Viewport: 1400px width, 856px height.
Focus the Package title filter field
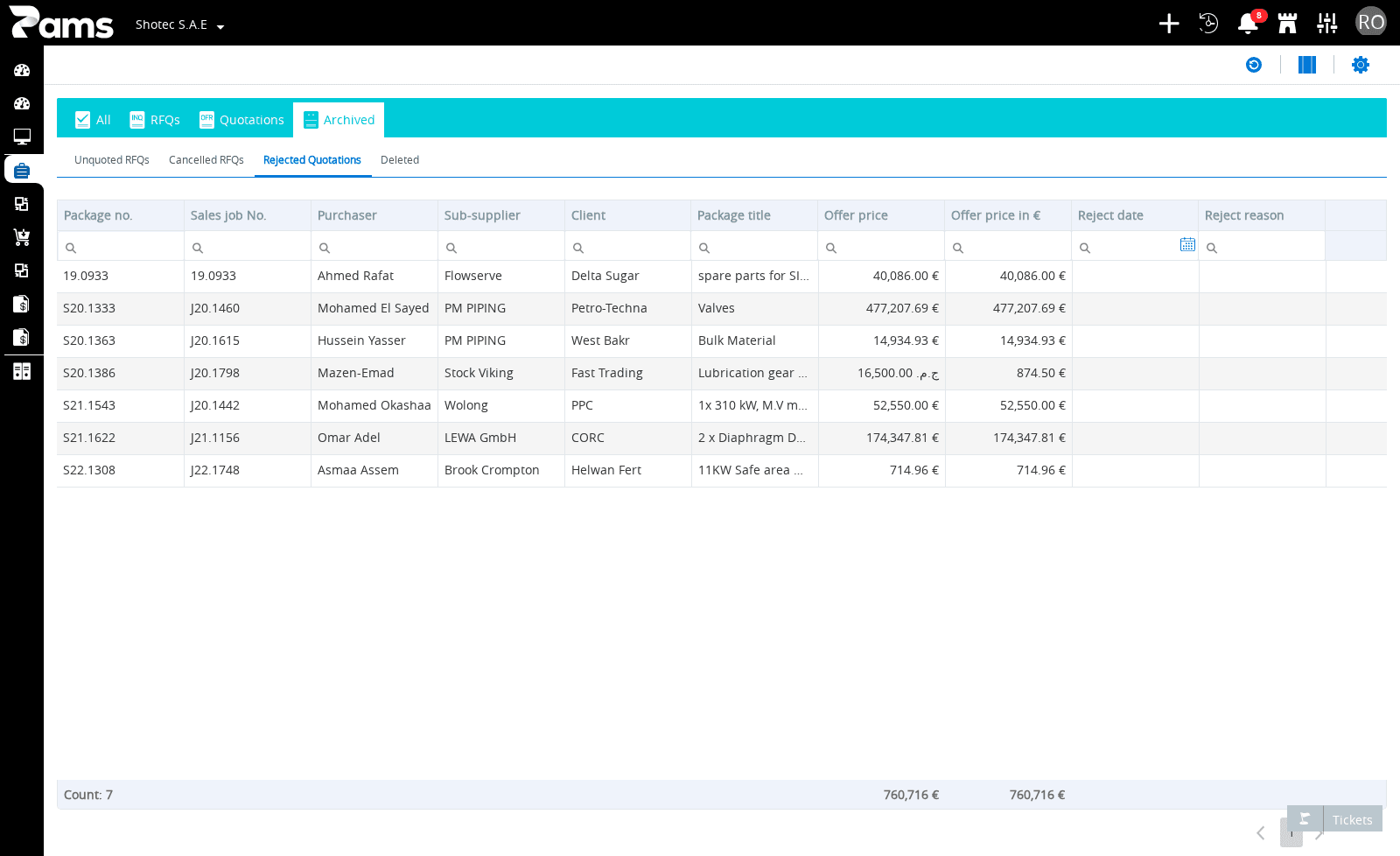click(754, 247)
